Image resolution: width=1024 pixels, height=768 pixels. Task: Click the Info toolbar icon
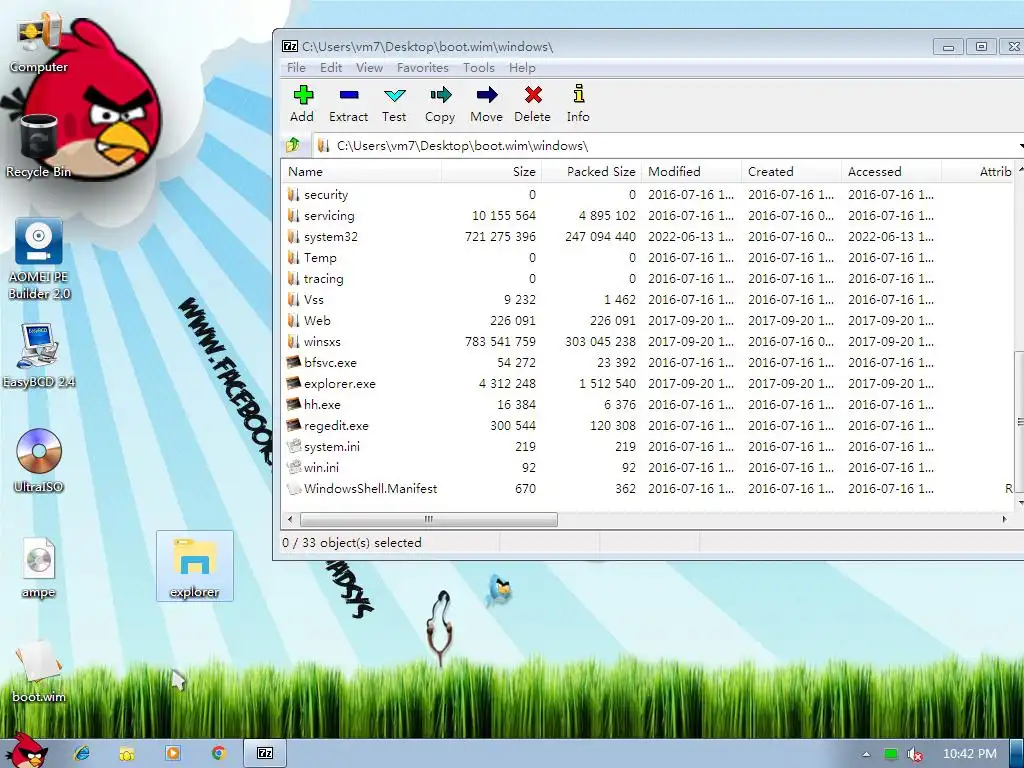[578, 94]
